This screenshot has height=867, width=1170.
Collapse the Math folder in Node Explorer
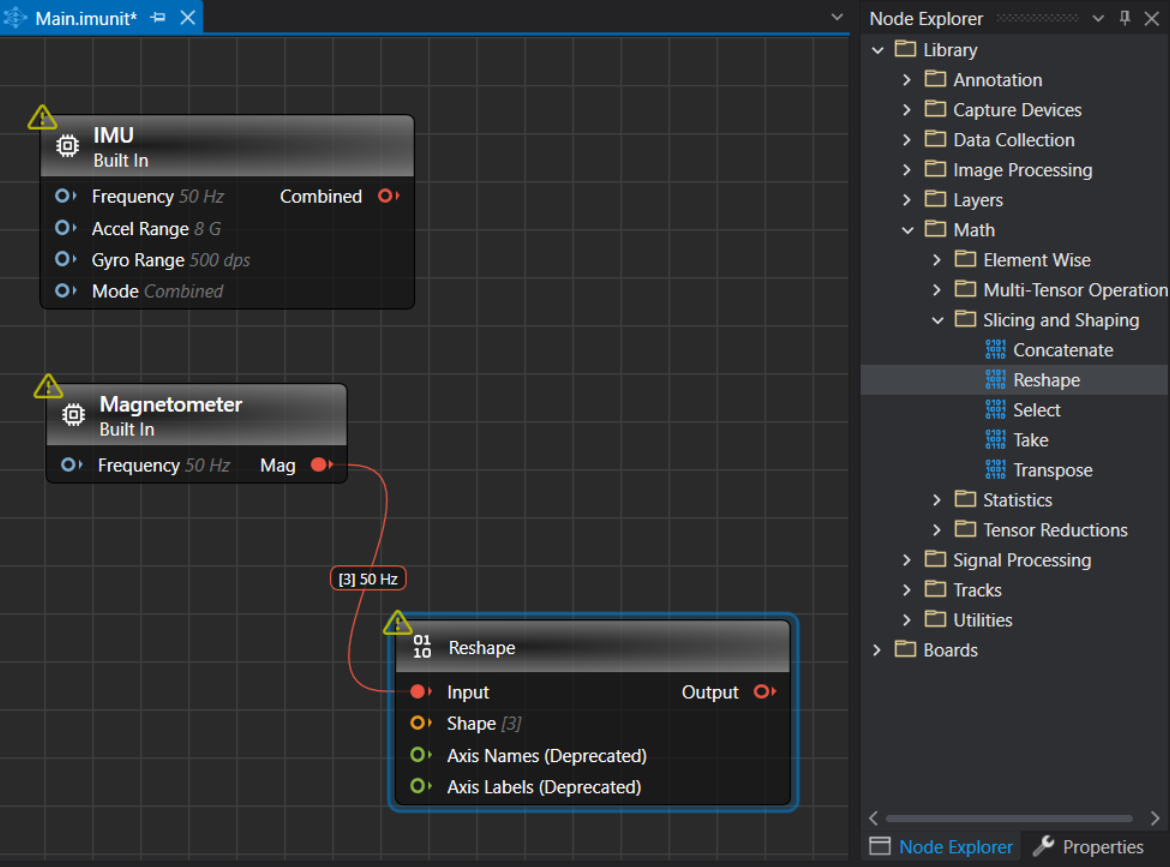point(907,230)
